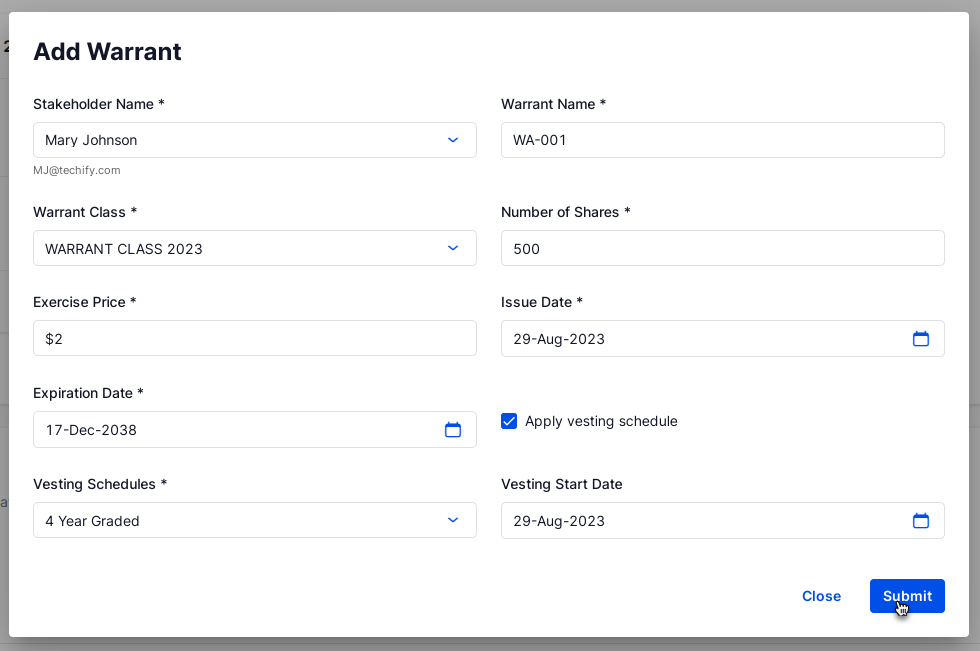The height and width of the screenshot is (651, 980).
Task: Expand the Warrant Class dropdown
Action: [x=452, y=248]
